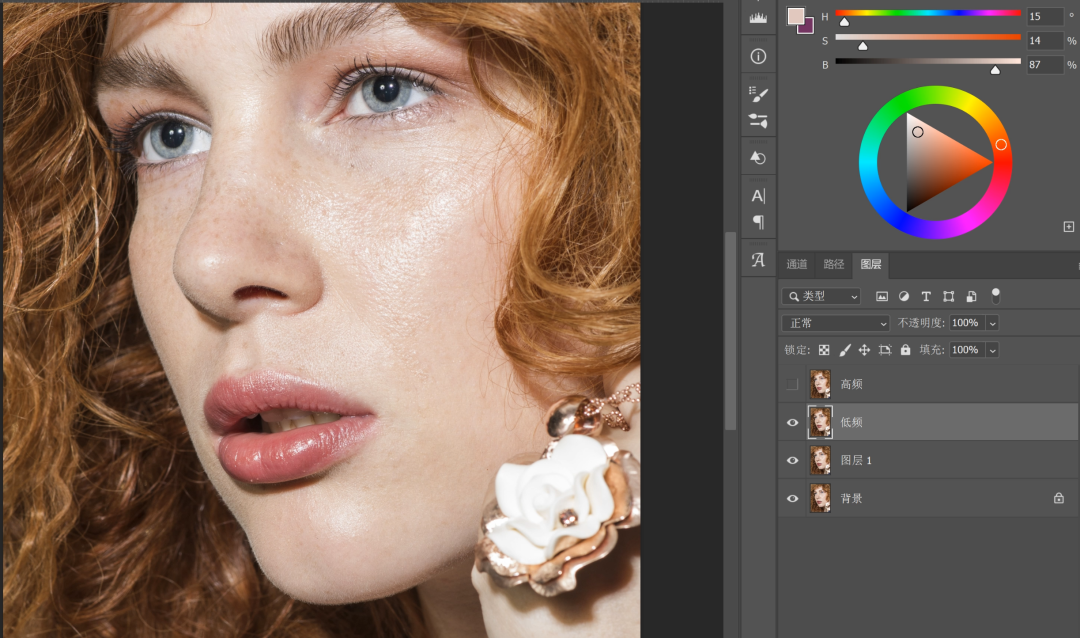
Task: Click the 图层 1 layer thumbnail
Action: click(x=820, y=460)
